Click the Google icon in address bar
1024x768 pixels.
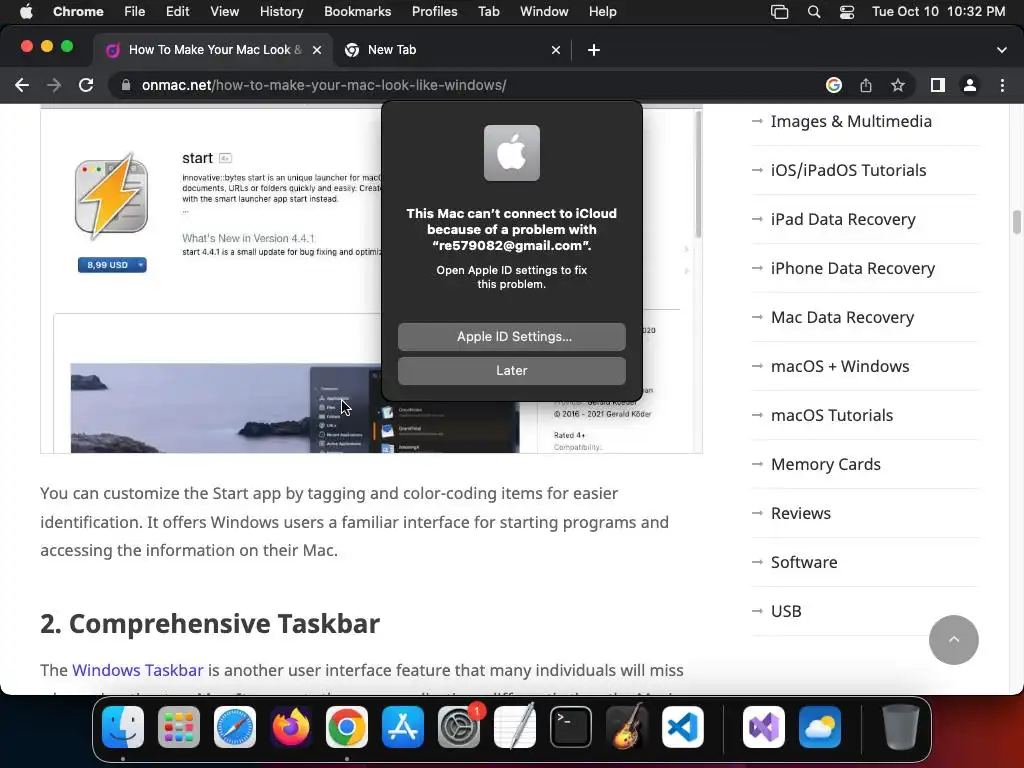tap(834, 85)
